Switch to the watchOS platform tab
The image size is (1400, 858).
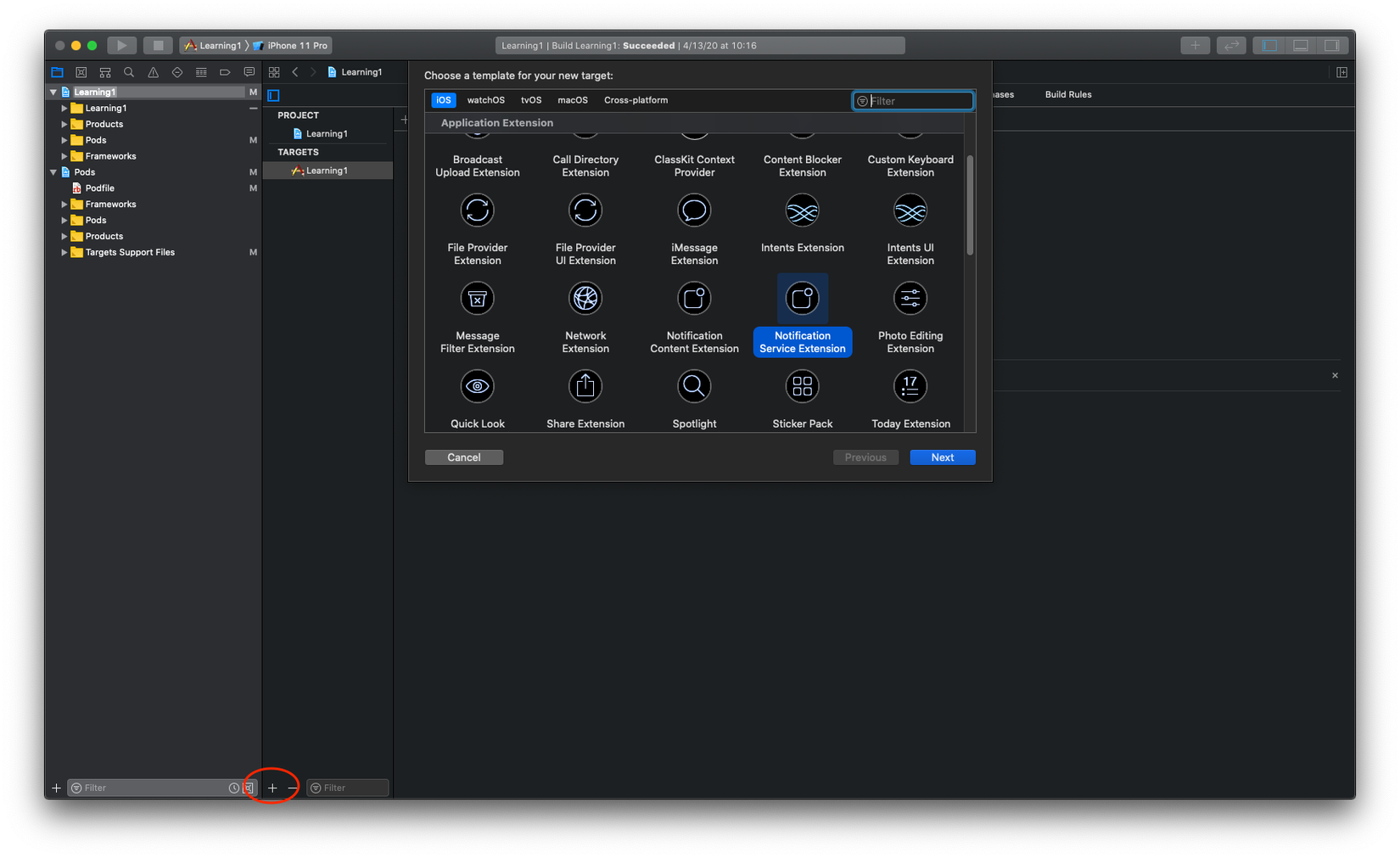(486, 100)
